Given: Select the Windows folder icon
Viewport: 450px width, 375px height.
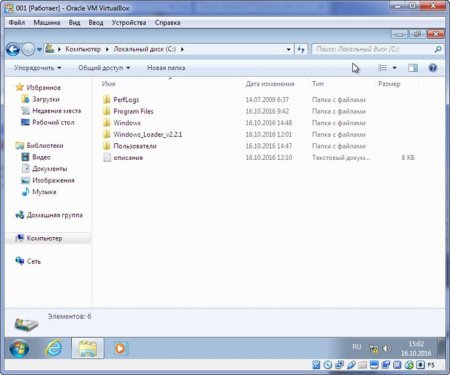Looking at the screenshot, I should click(x=107, y=123).
